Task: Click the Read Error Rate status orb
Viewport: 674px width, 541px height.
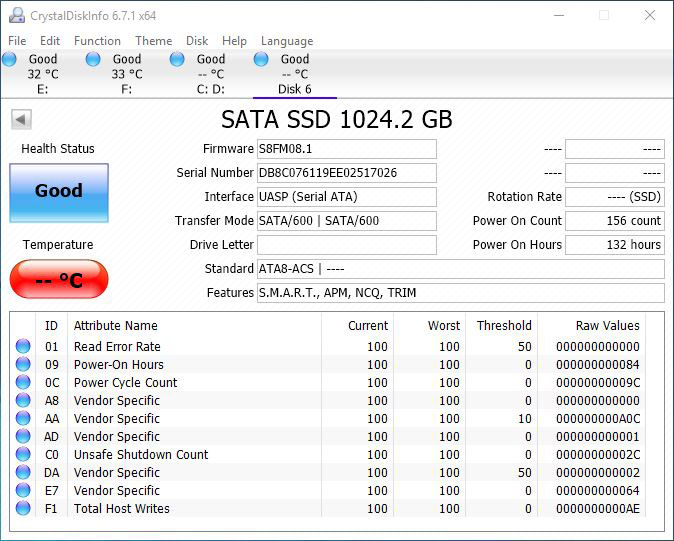Action: (x=23, y=347)
